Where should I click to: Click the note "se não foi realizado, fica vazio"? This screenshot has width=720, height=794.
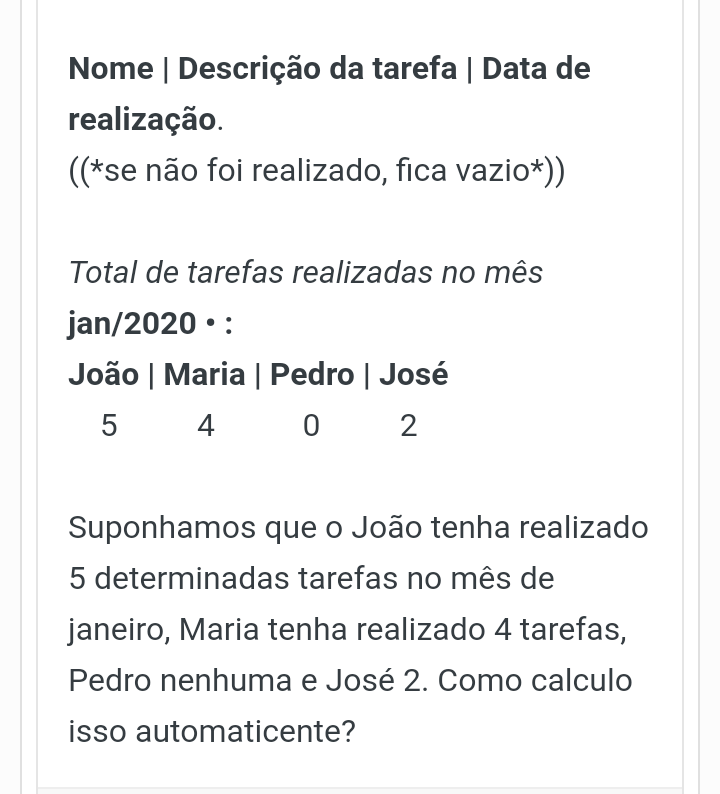click(x=317, y=170)
